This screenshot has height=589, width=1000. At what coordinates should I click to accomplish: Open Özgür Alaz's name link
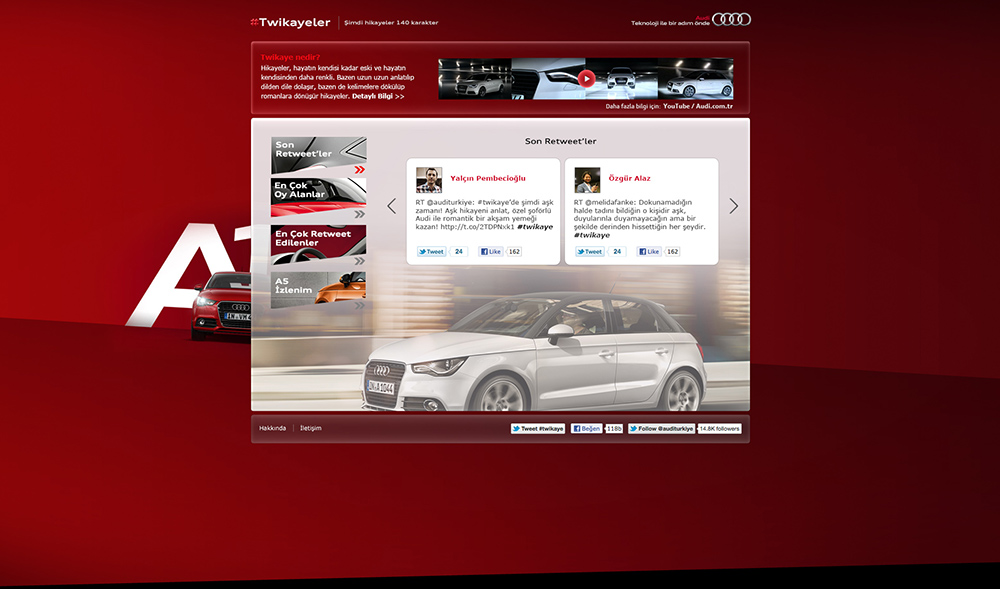click(x=629, y=178)
